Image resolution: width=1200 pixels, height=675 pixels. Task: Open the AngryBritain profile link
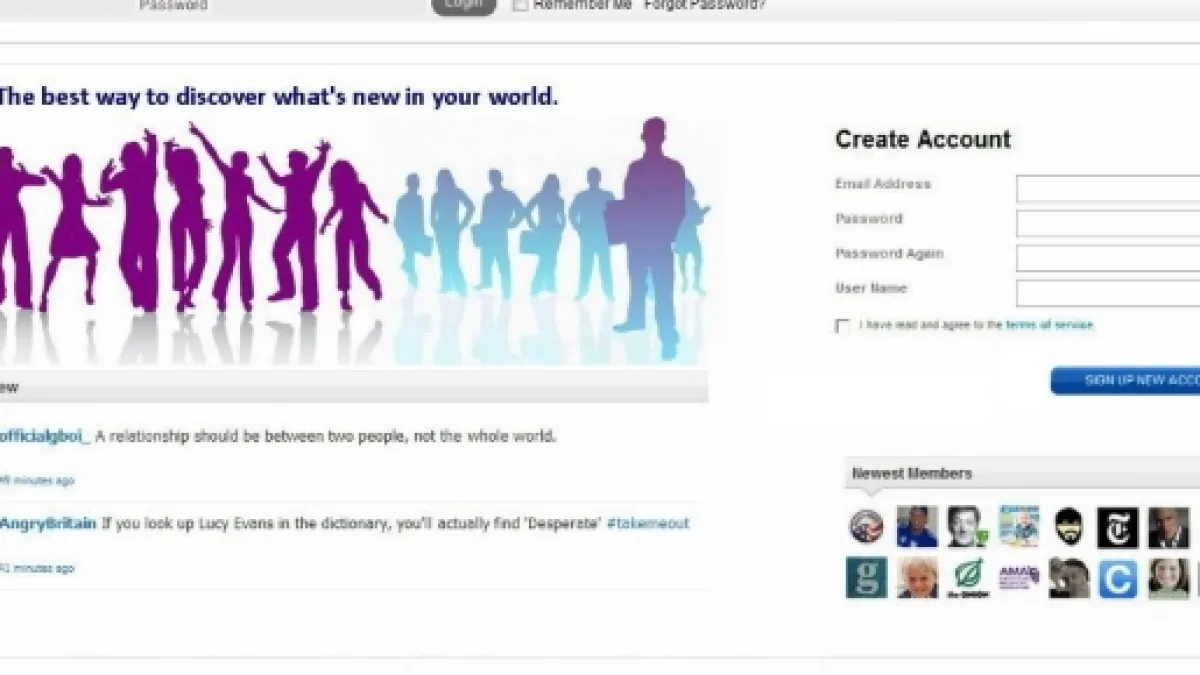(x=48, y=523)
